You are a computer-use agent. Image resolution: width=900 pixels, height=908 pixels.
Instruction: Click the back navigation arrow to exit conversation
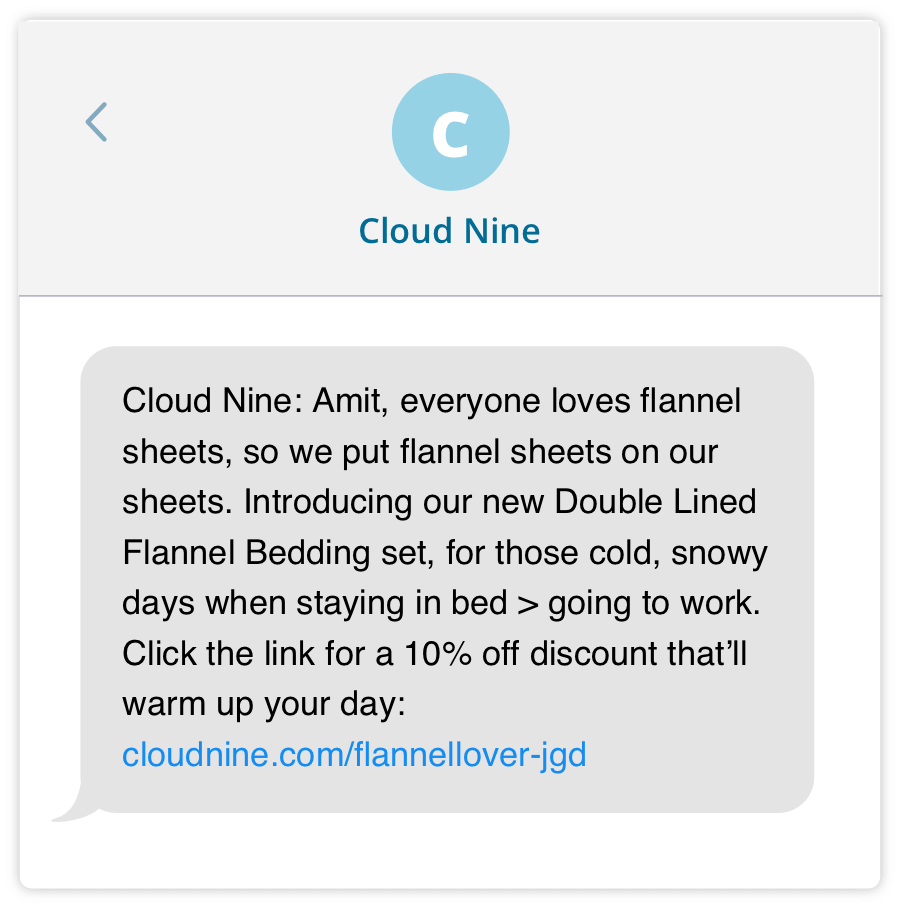[x=95, y=121]
